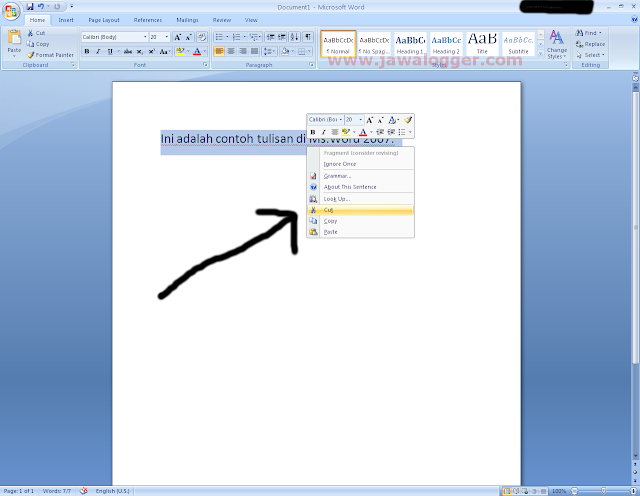The image size is (640, 496).
Task: Activate Format Painter in Clipboard group
Action: coord(51,55)
